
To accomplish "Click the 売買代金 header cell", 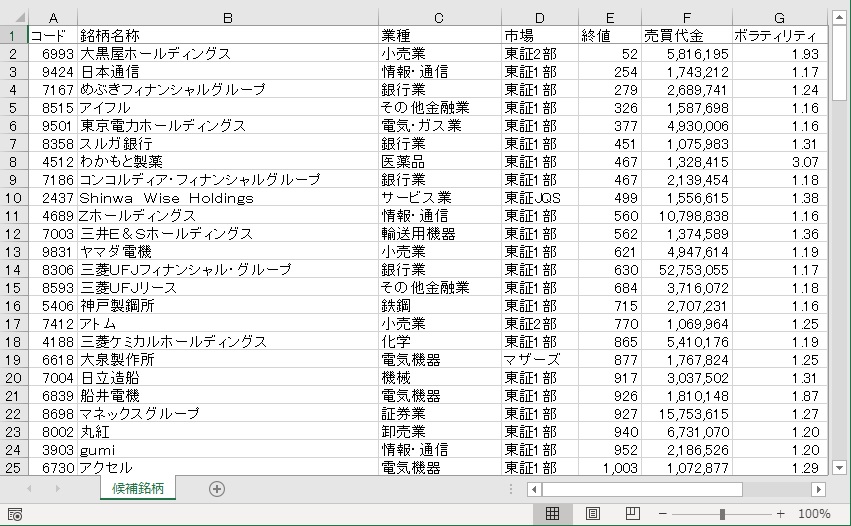I will (687, 36).
